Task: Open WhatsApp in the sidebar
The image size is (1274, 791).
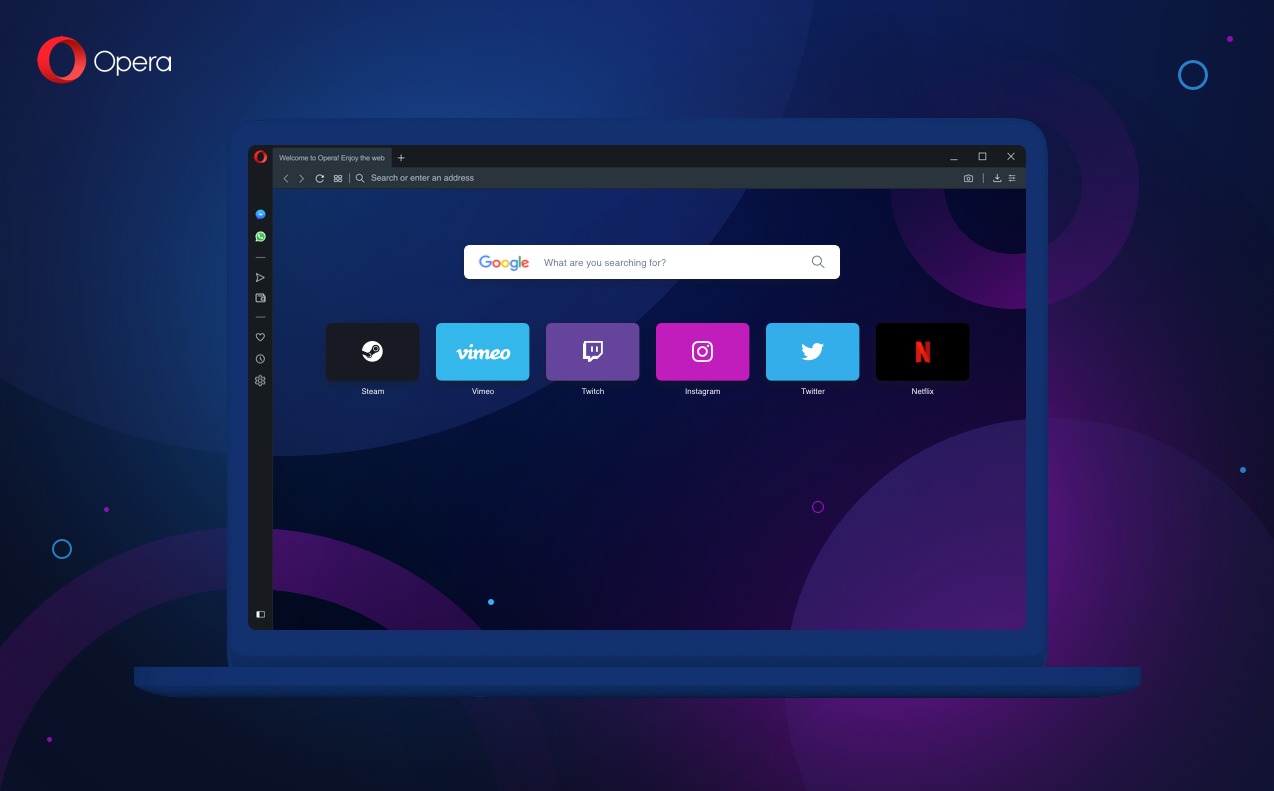Action: (x=260, y=237)
